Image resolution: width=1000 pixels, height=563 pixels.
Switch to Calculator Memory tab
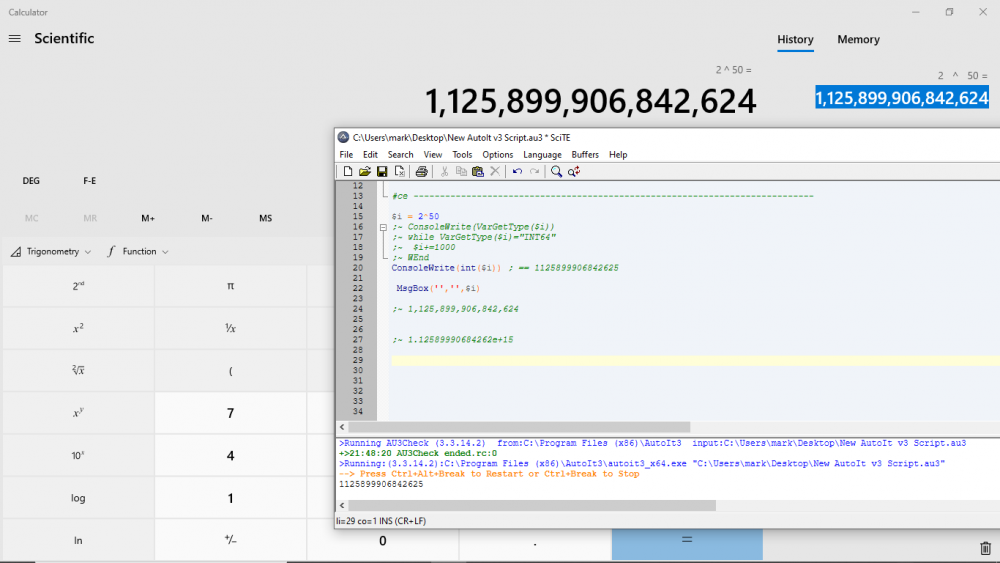point(858,40)
